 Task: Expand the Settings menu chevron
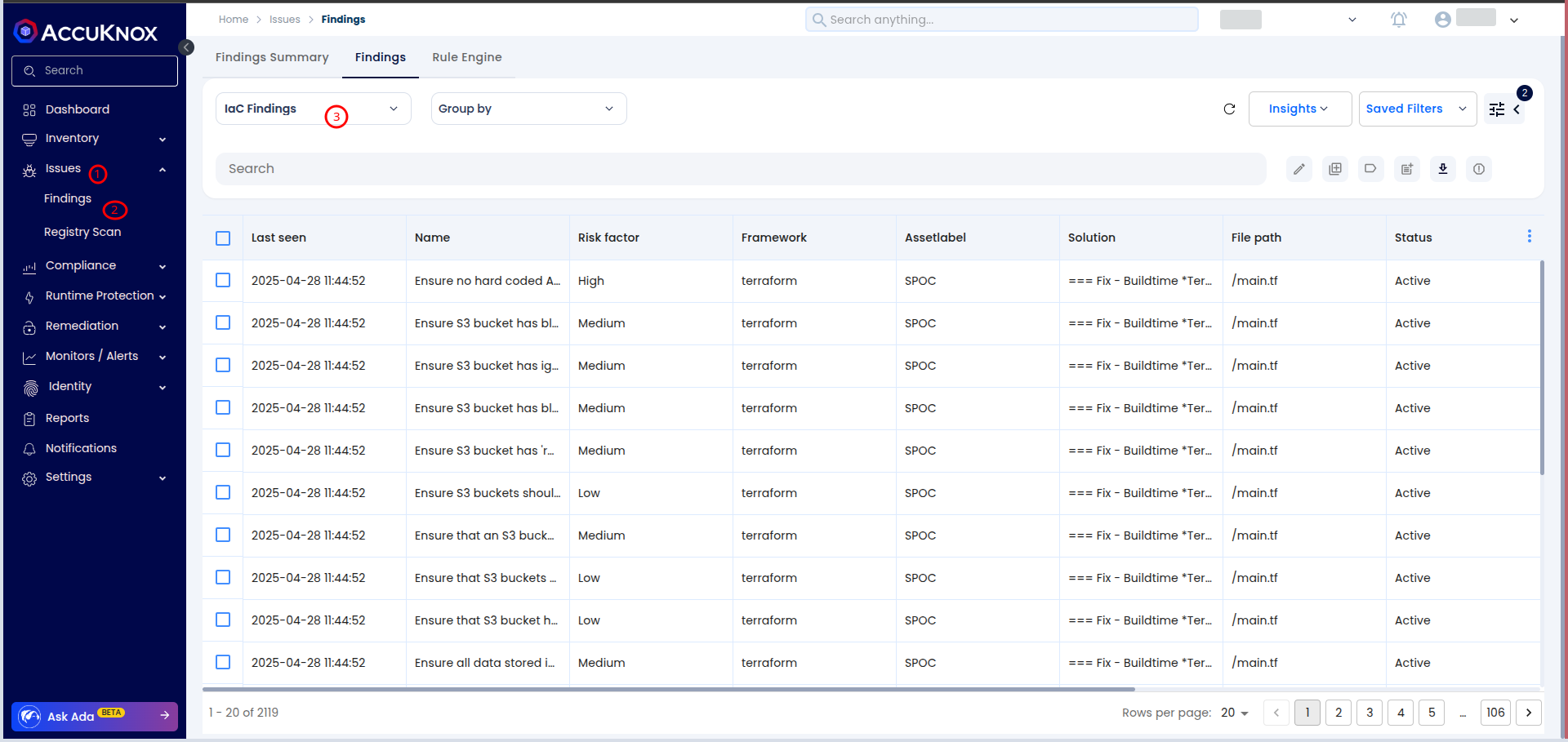[163, 478]
